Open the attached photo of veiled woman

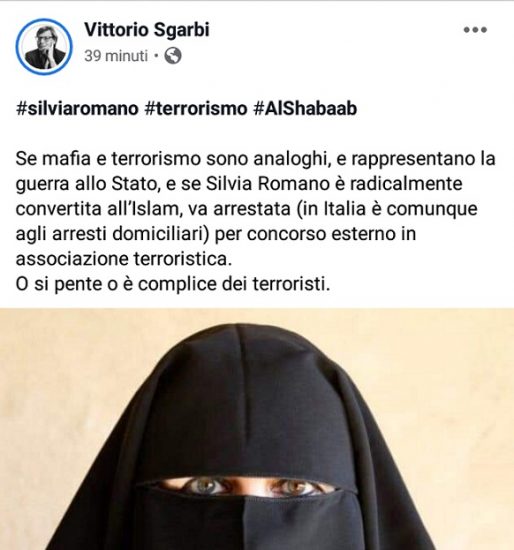257,429
